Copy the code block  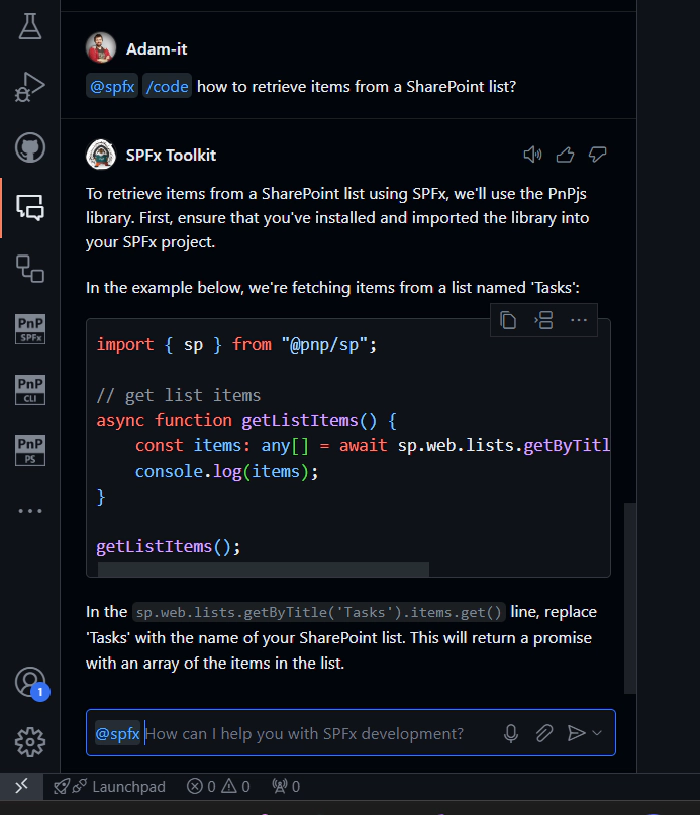pos(508,320)
